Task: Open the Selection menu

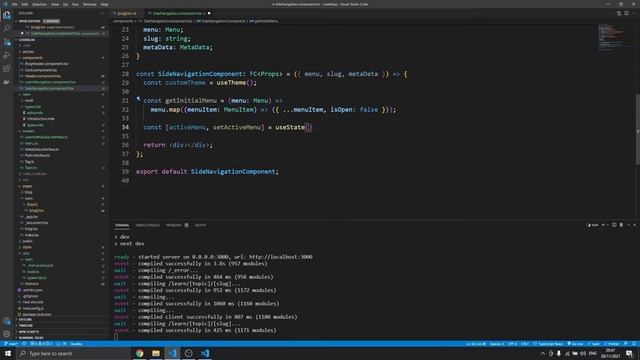Action: (39, 4)
